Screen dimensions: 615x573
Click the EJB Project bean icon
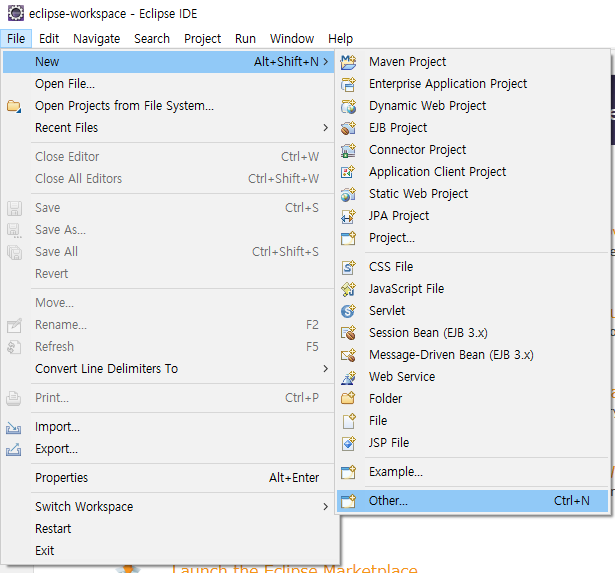tap(348, 128)
